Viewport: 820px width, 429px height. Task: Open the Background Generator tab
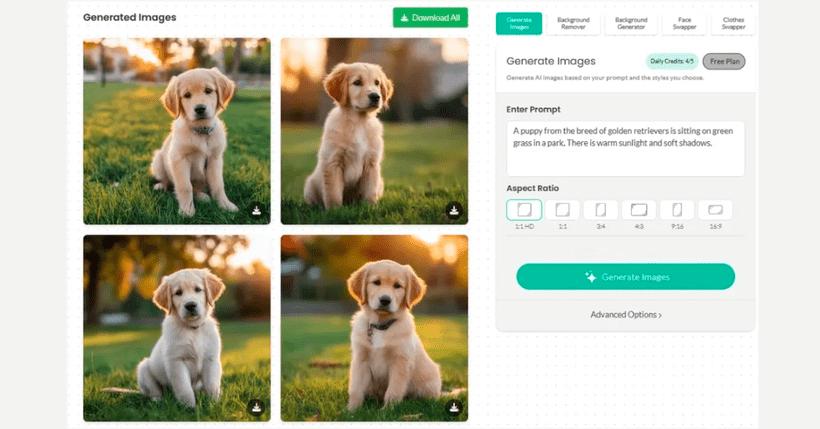[631, 23]
